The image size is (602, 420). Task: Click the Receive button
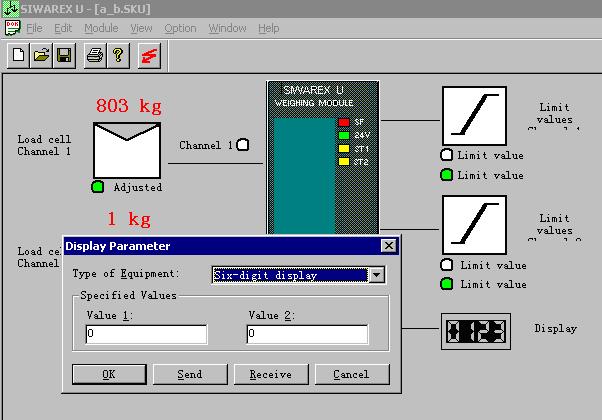(x=271, y=374)
